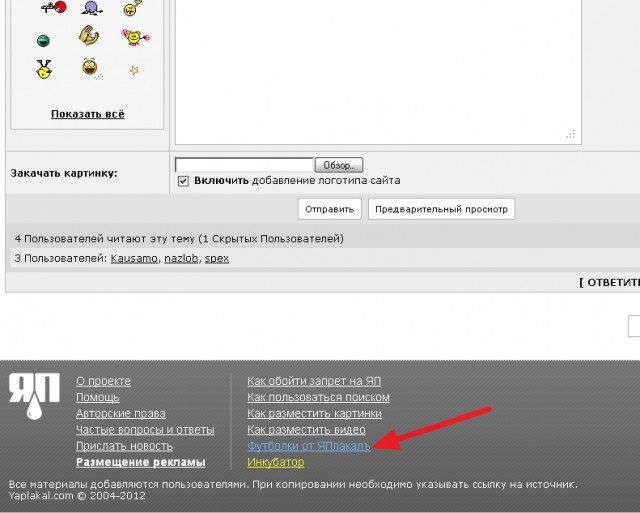Click "Закачать картинку:" label

[x=64, y=173]
